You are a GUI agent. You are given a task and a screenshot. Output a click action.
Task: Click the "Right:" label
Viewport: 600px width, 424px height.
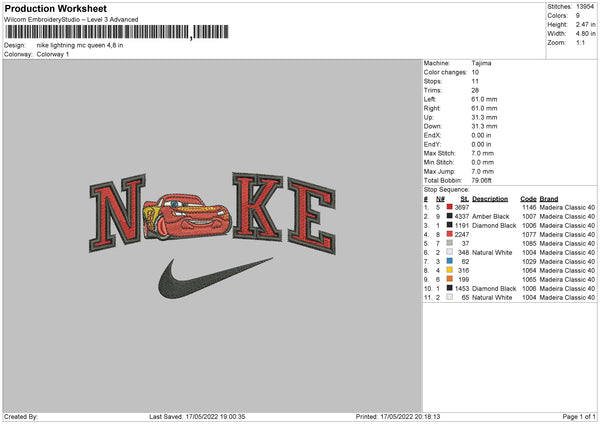click(x=432, y=108)
